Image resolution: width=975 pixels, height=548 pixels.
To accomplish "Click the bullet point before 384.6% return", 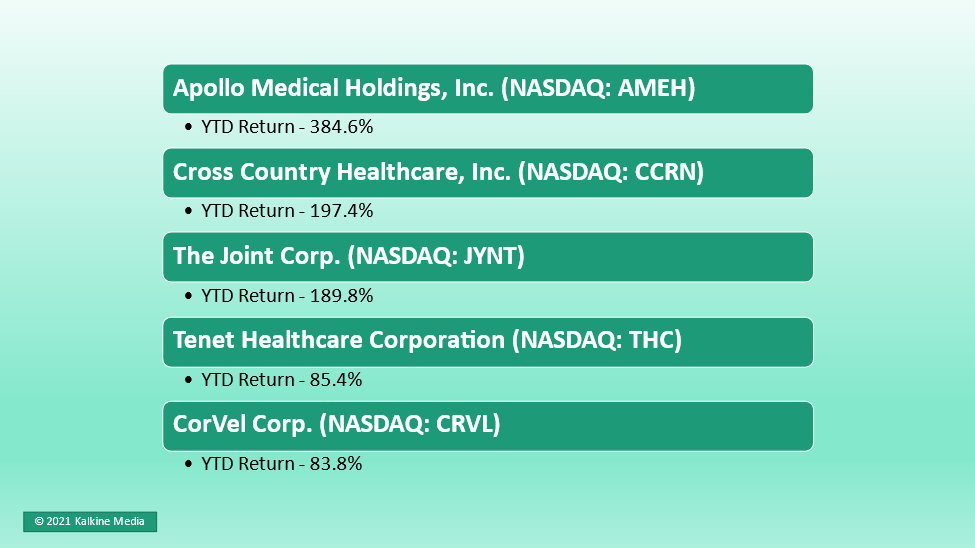I will click(x=188, y=128).
